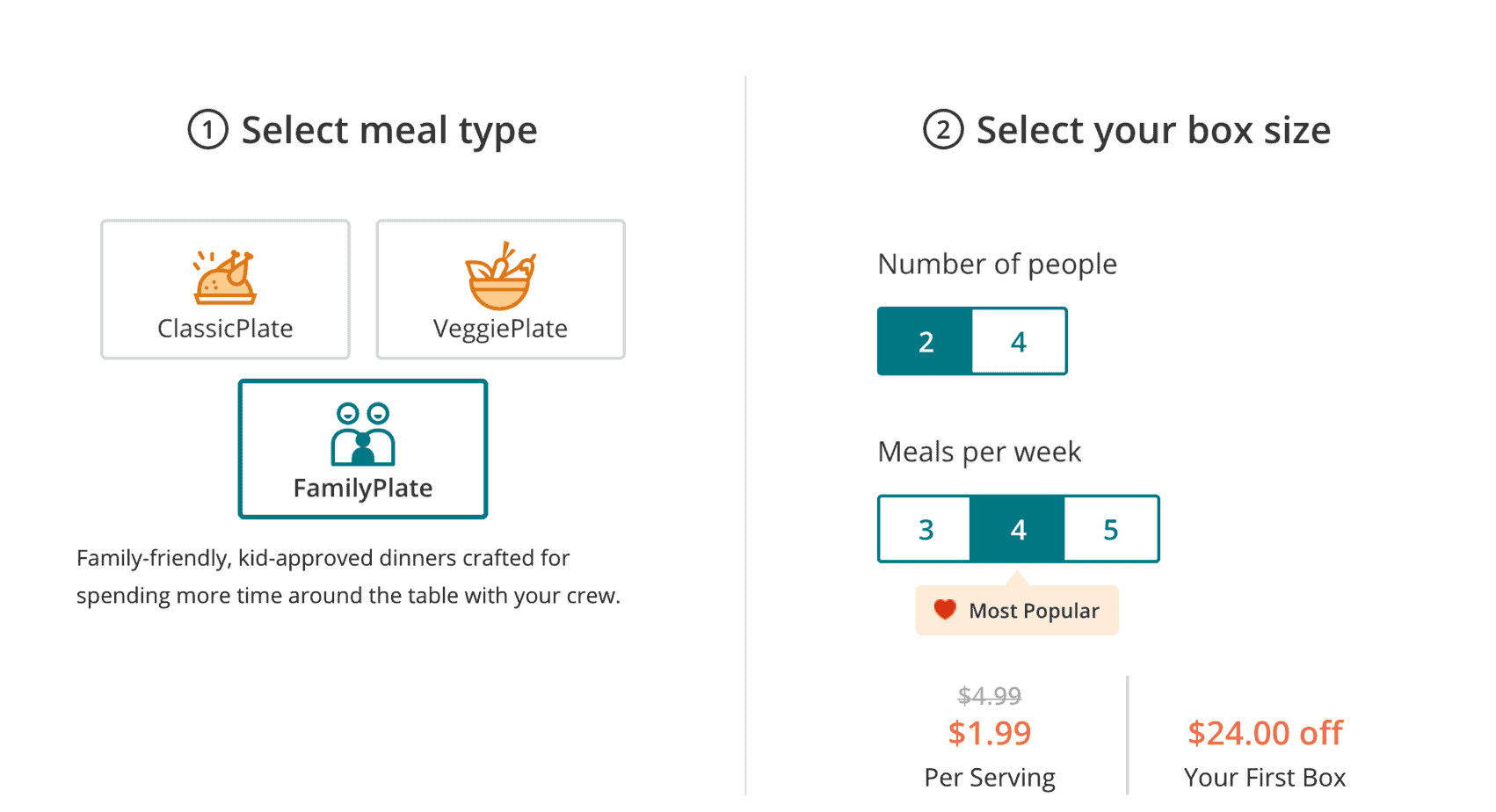Click the Select meal type heading
The height and width of the screenshot is (812, 1496).
(389, 131)
